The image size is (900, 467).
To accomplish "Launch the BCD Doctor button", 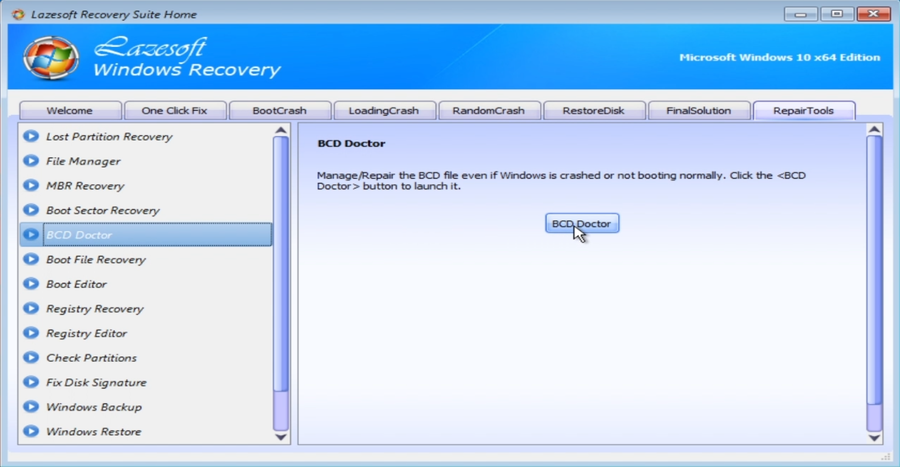I will [582, 224].
